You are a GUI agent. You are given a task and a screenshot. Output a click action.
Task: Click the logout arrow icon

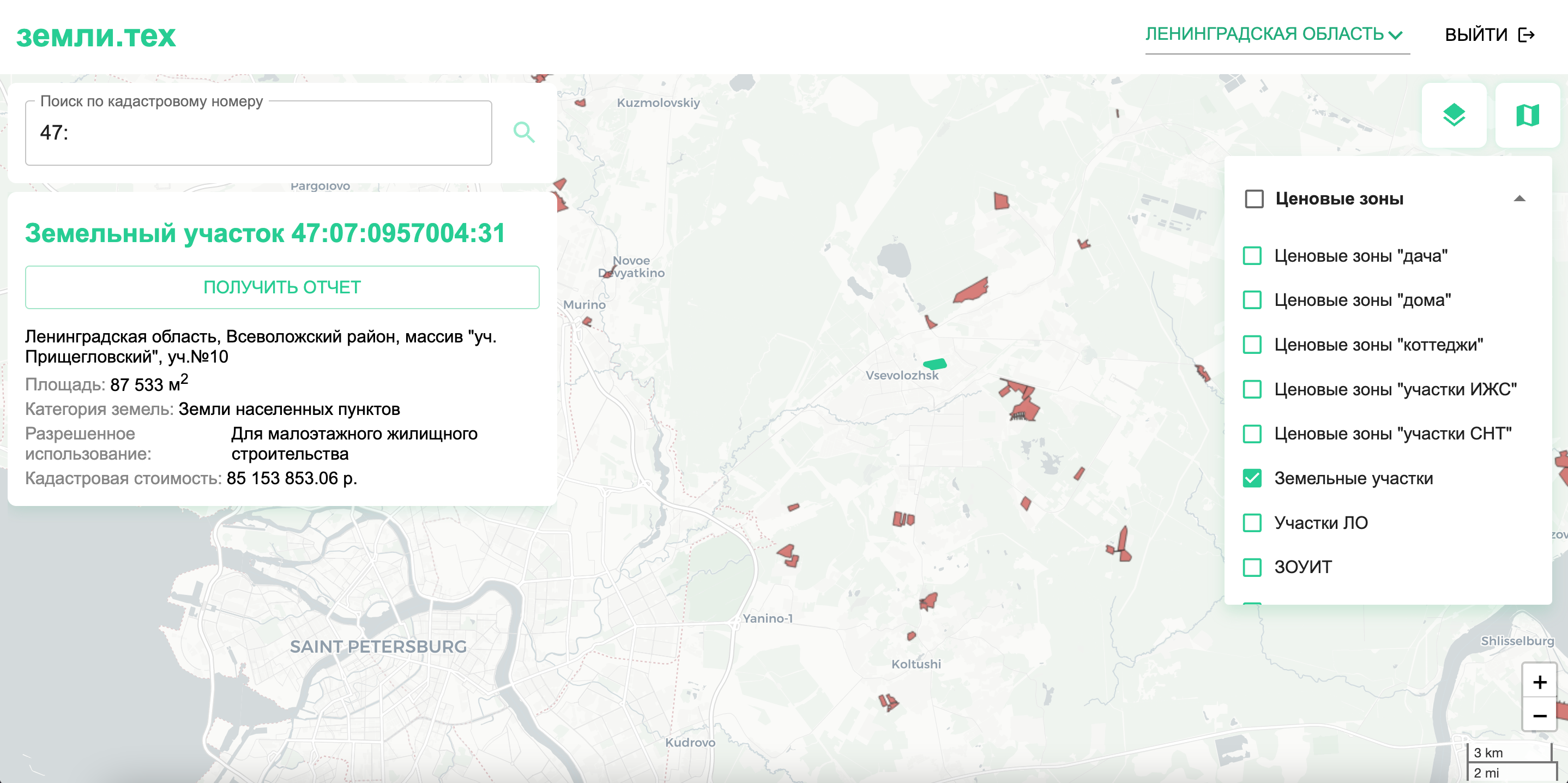pos(1526,35)
